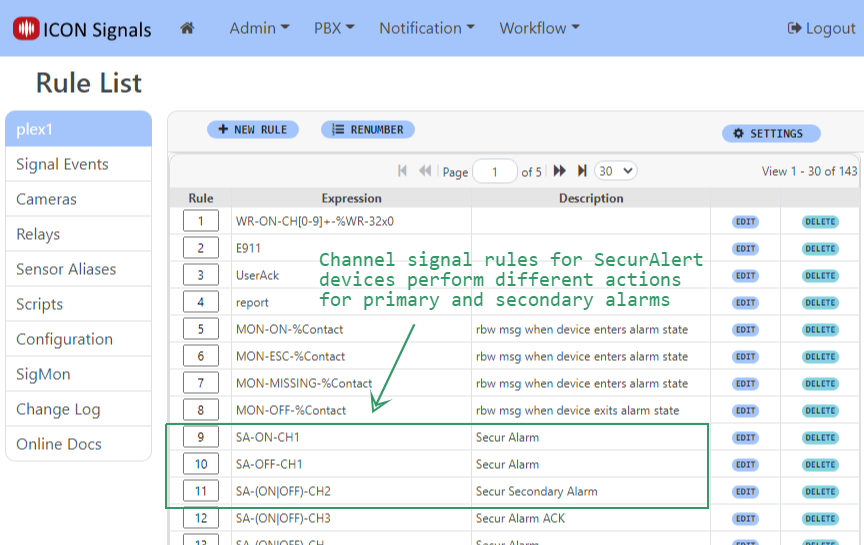Expand the Workflow menu
Viewport: 864px width, 545px height.
point(539,28)
